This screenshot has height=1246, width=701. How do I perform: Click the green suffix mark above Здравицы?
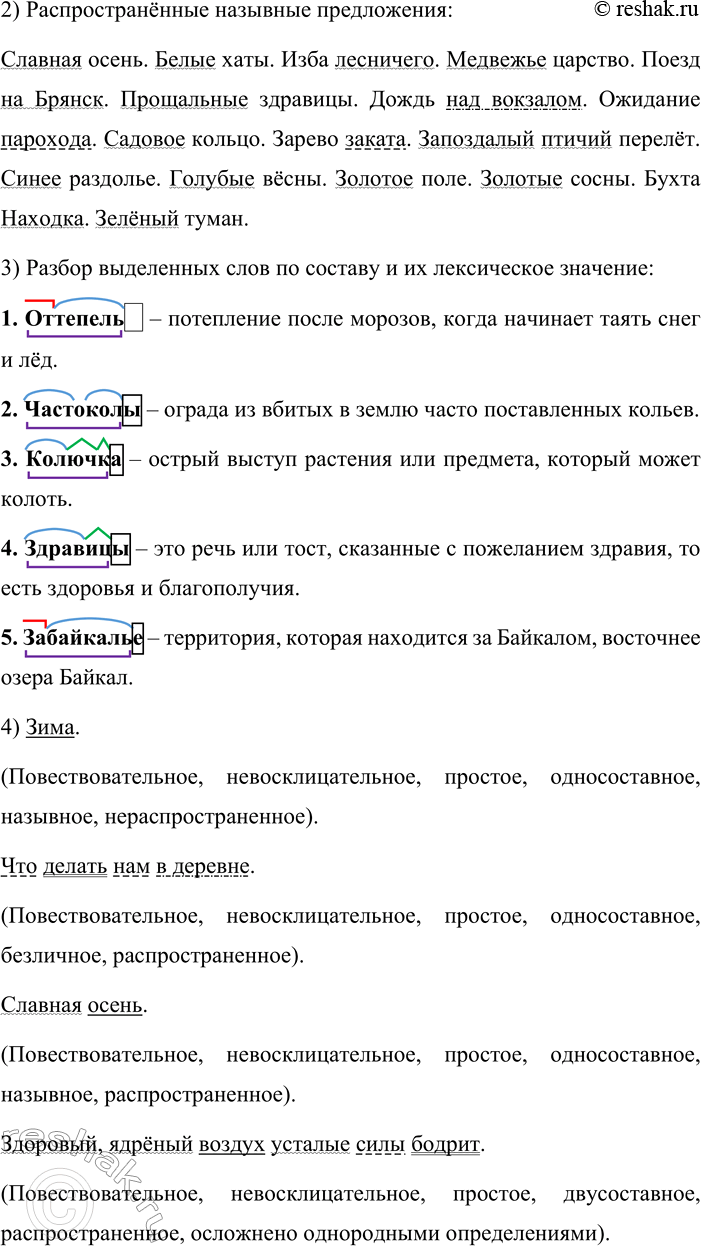97,531
